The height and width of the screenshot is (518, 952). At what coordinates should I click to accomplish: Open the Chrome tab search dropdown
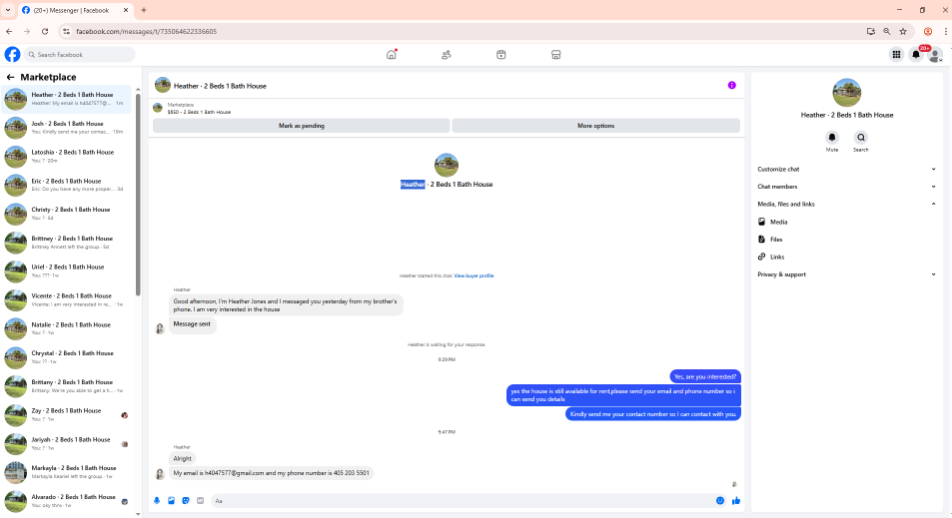point(8,10)
